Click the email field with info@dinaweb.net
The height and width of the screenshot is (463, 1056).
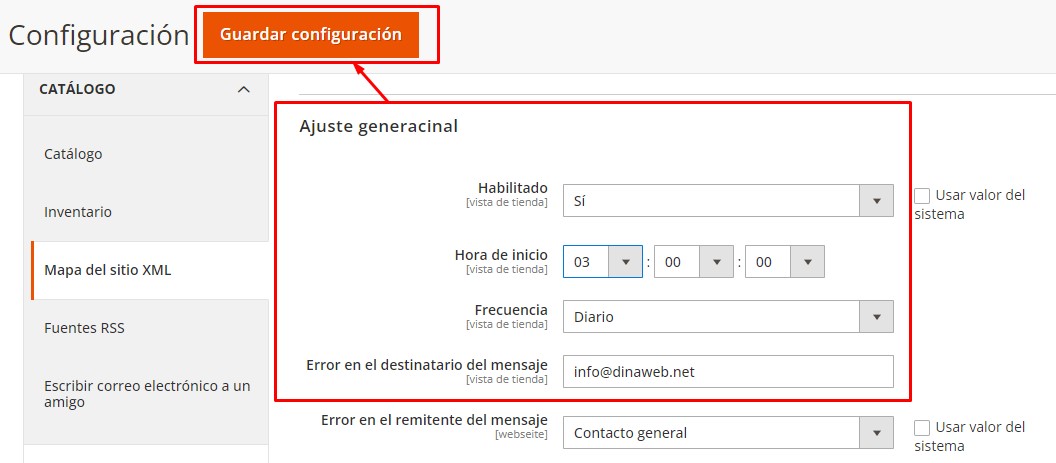pyautogui.click(x=727, y=371)
